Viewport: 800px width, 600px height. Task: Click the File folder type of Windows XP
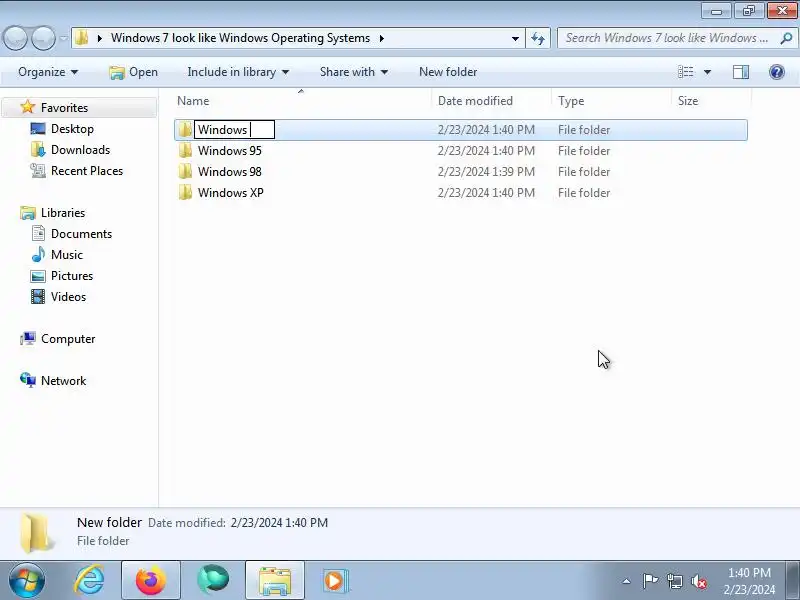(x=584, y=193)
